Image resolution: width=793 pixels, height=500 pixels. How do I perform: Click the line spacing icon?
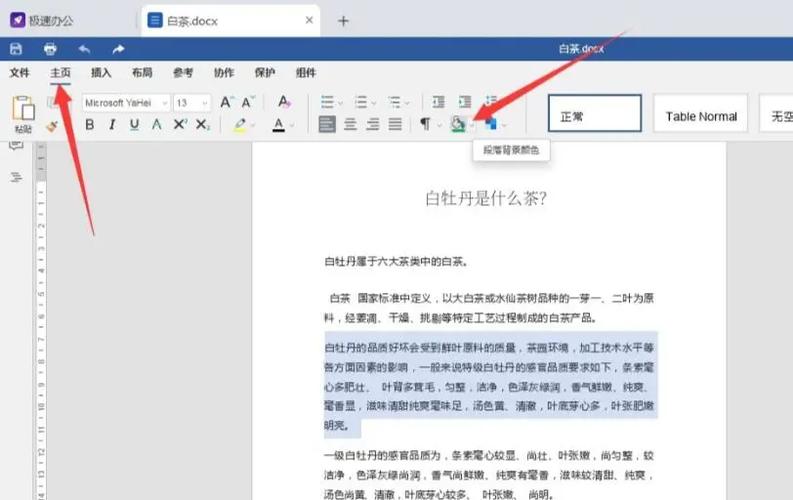click(491, 101)
